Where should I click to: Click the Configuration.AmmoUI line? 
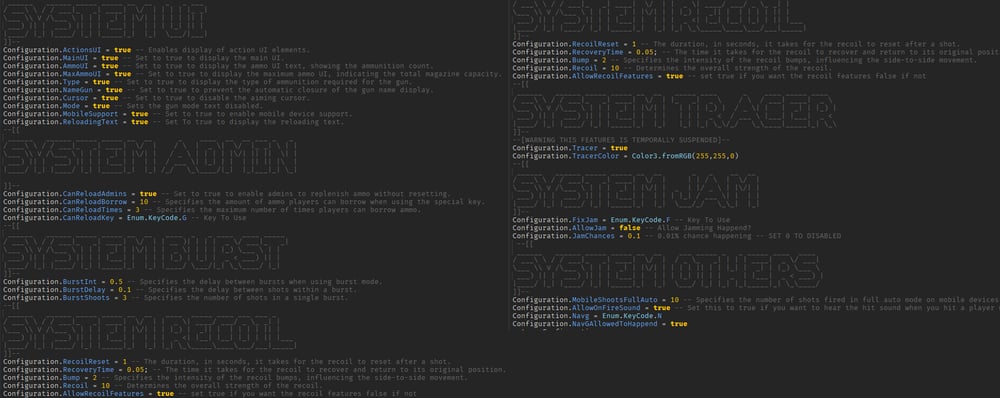click(218, 66)
